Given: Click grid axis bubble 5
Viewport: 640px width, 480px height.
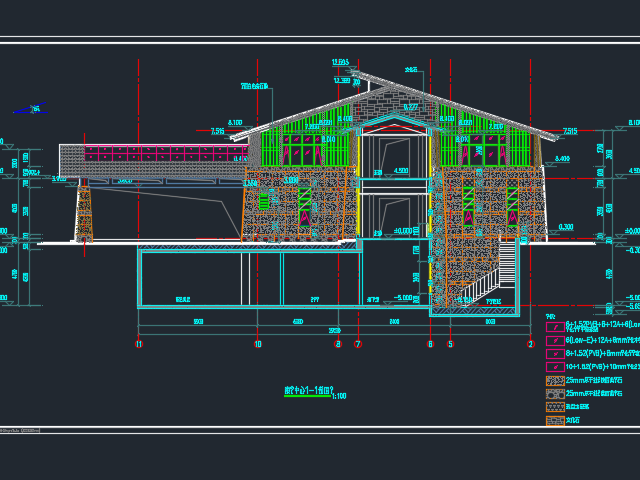Looking at the screenshot, I should click(x=451, y=344).
